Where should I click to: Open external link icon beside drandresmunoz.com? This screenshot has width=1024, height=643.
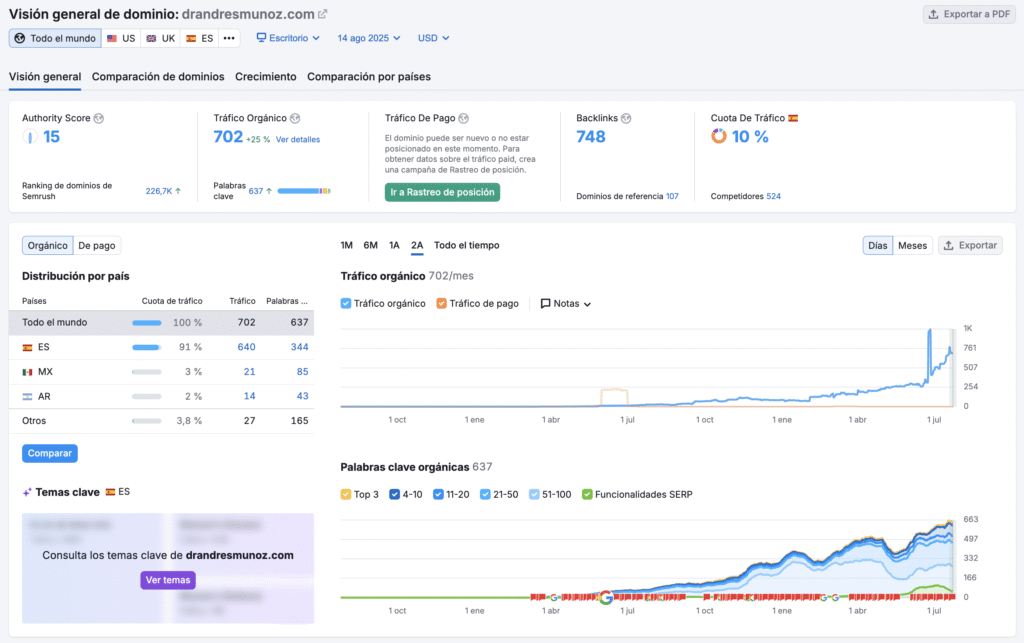pos(322,14)
